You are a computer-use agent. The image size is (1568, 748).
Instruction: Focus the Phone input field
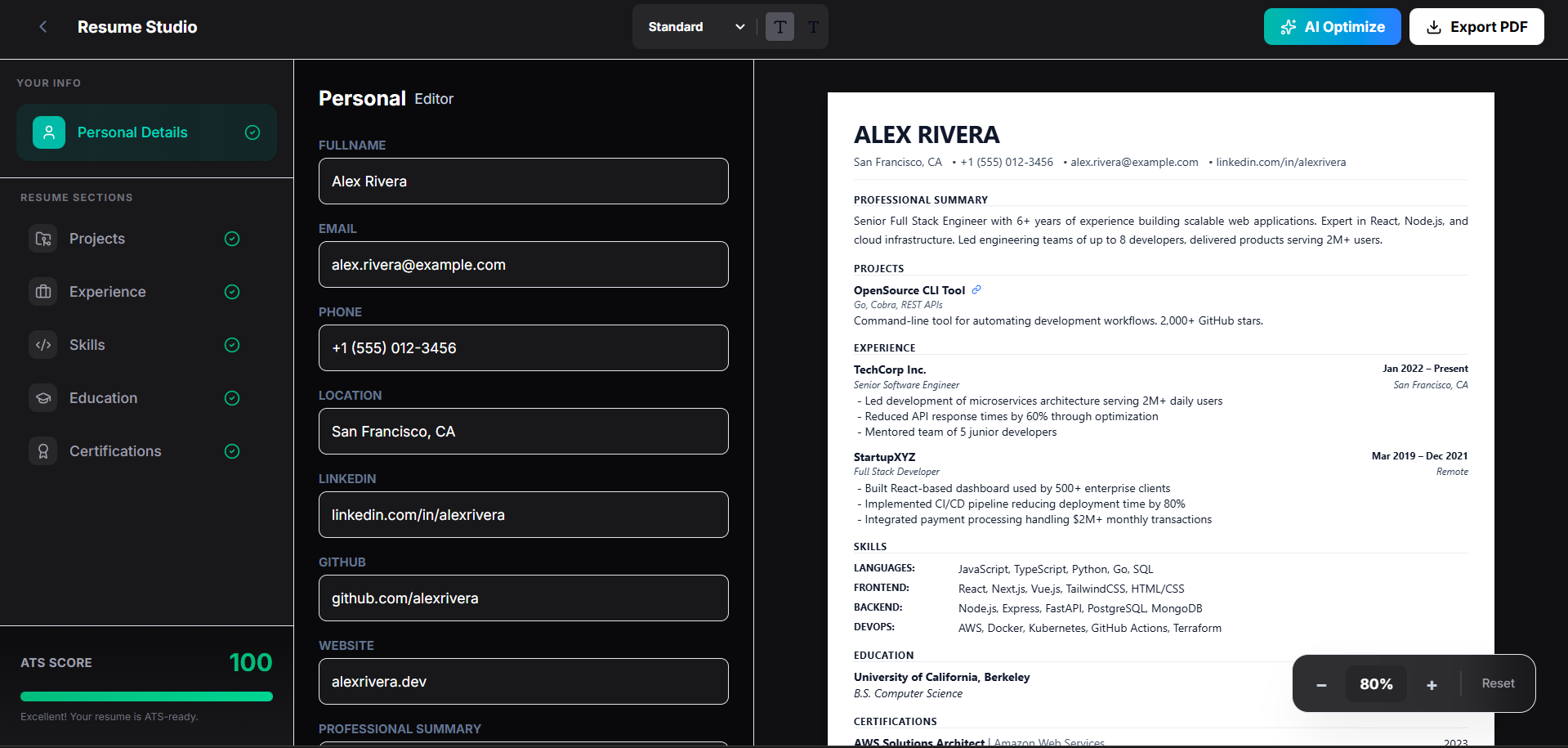click(523, 348)
